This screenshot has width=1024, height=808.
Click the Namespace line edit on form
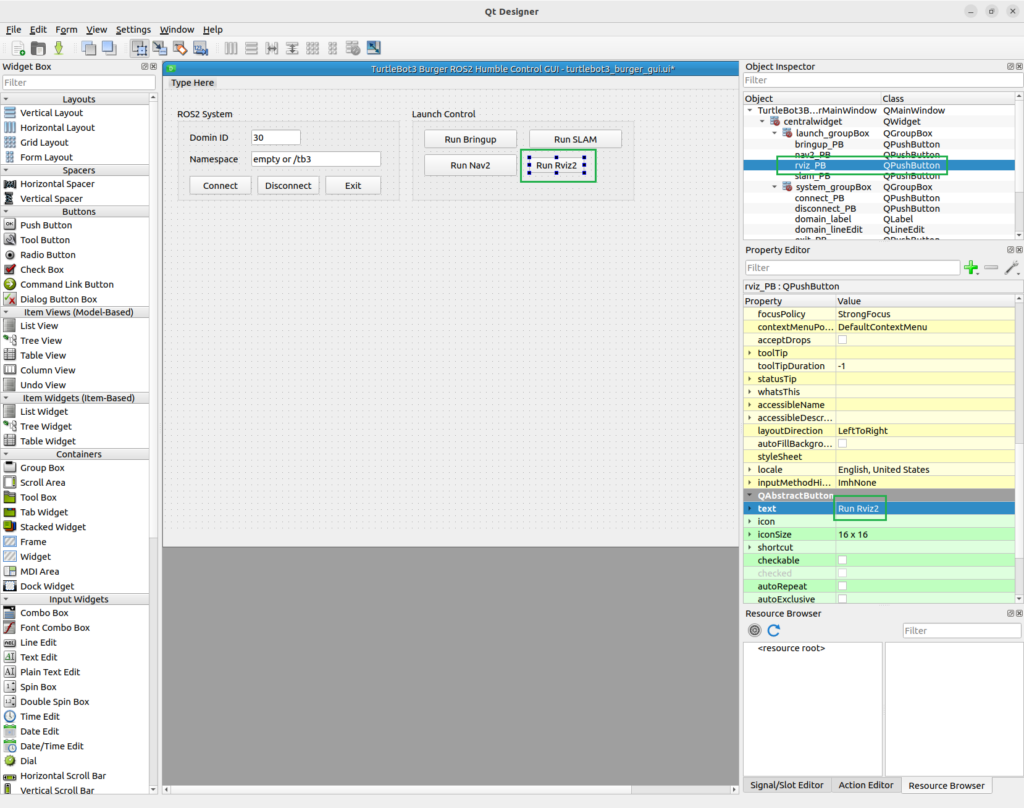coord(315,159)
